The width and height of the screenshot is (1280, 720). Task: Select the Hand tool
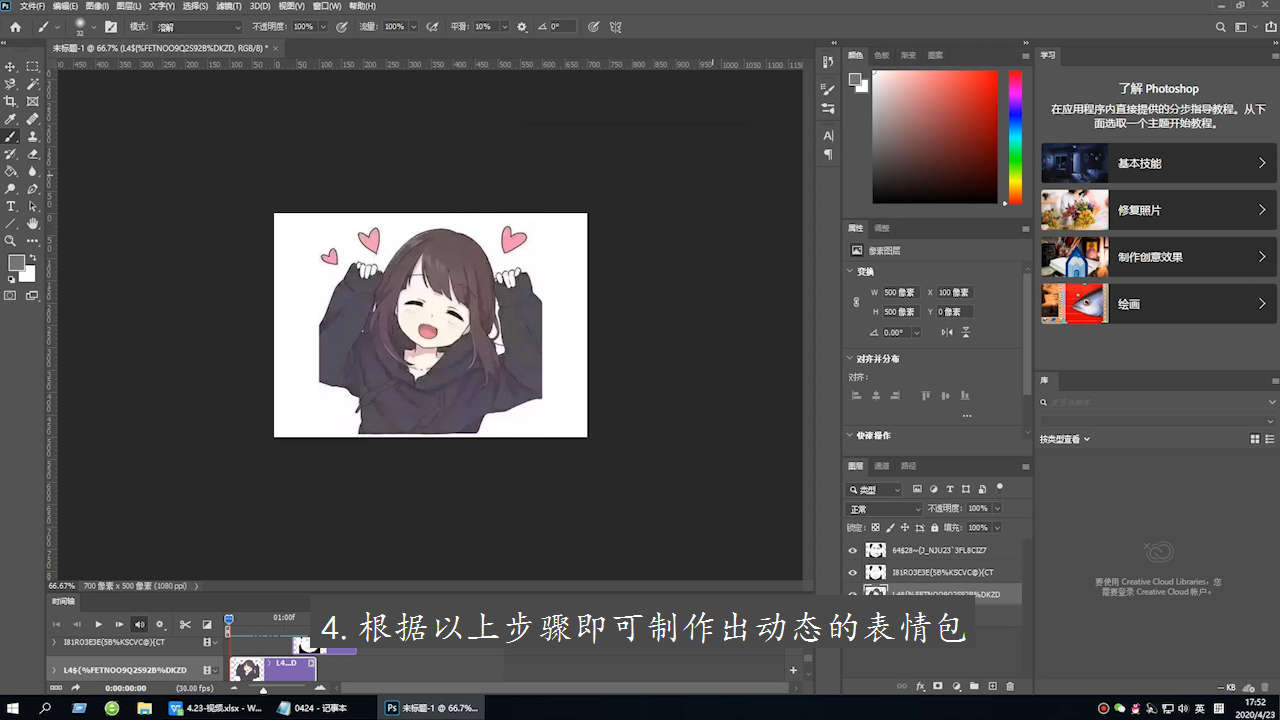tap(33, 223)
